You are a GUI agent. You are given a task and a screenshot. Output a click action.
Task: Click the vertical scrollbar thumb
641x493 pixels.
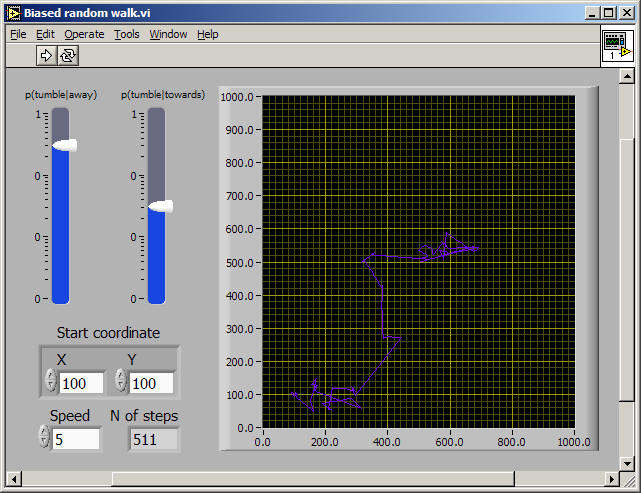[x=626, y=270]
